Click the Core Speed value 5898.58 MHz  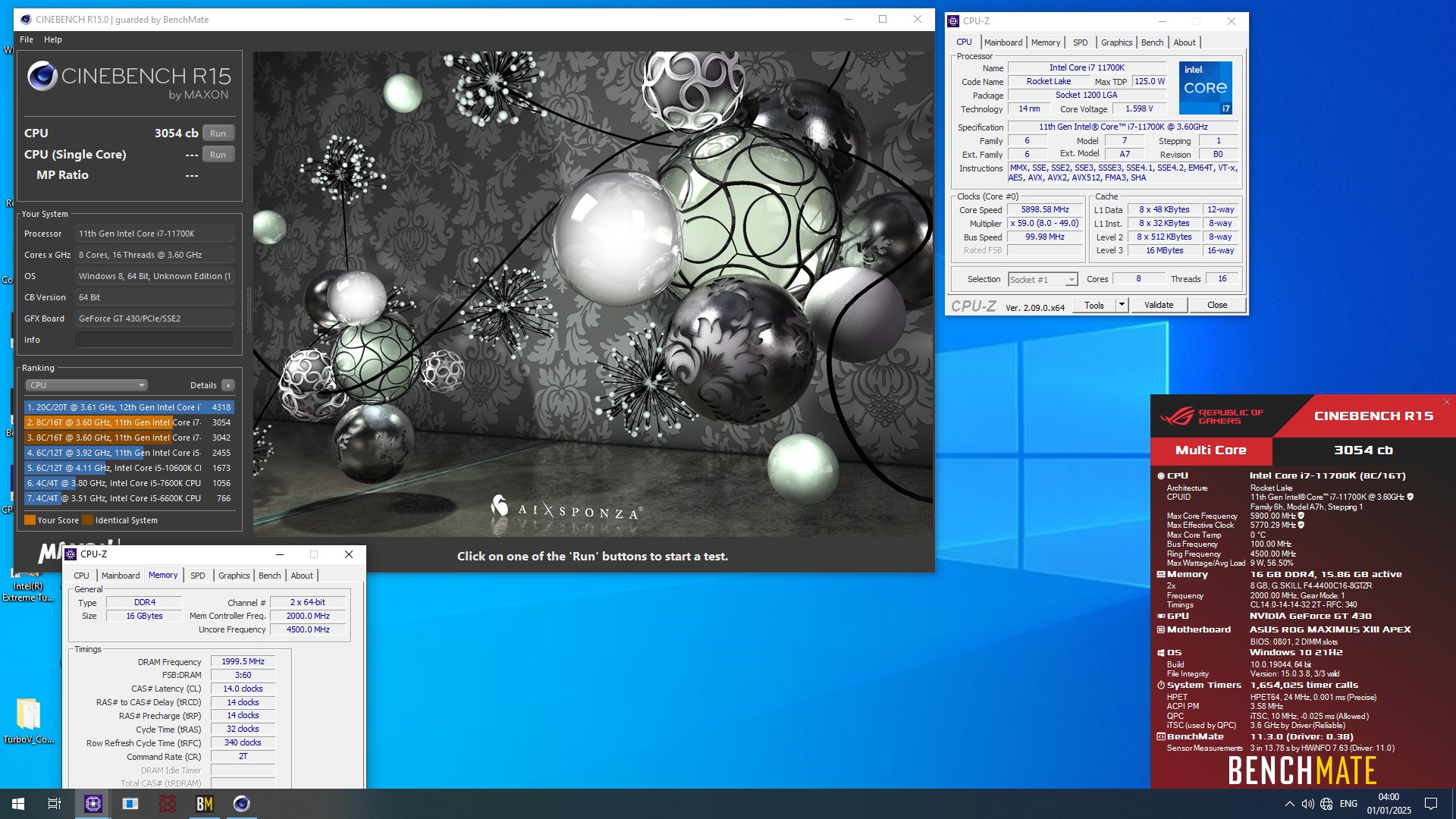pos(1045,210)
